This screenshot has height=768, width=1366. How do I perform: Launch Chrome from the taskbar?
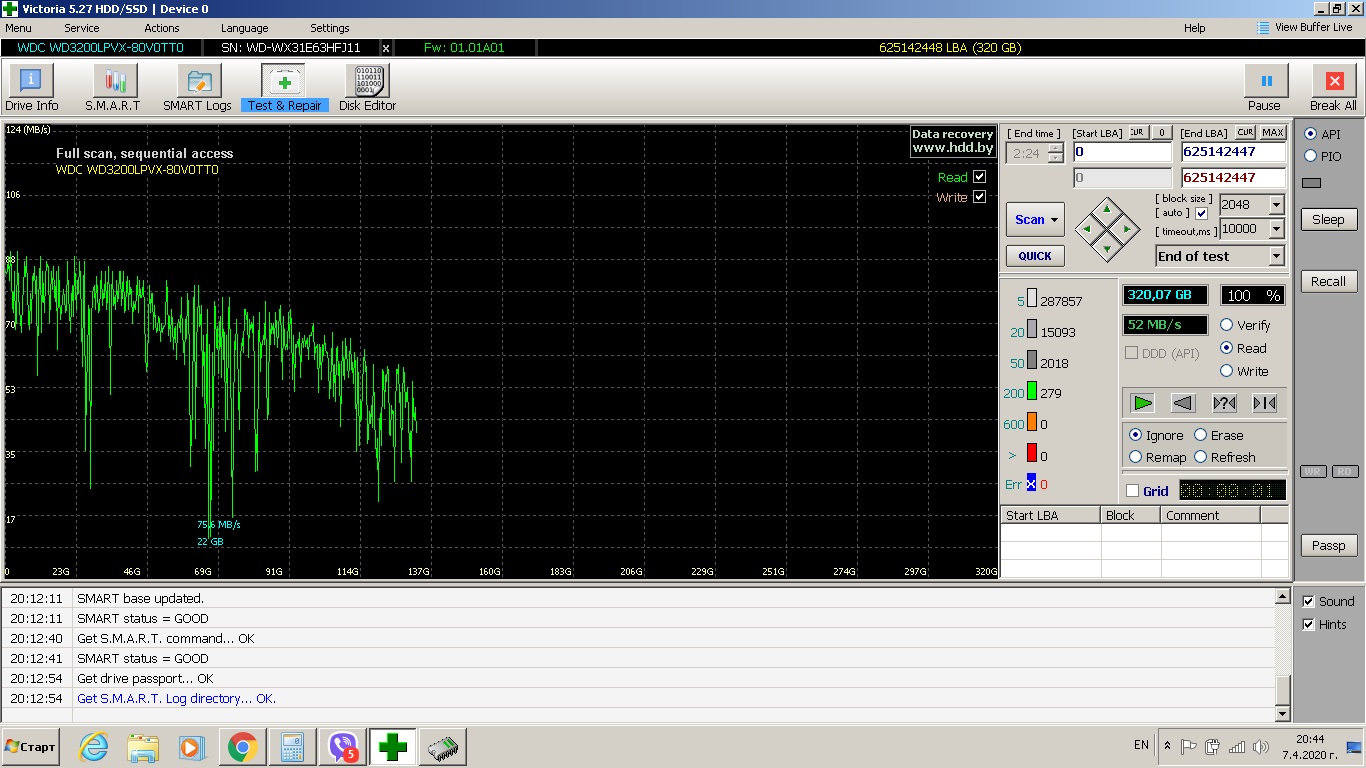pos(242,747)
